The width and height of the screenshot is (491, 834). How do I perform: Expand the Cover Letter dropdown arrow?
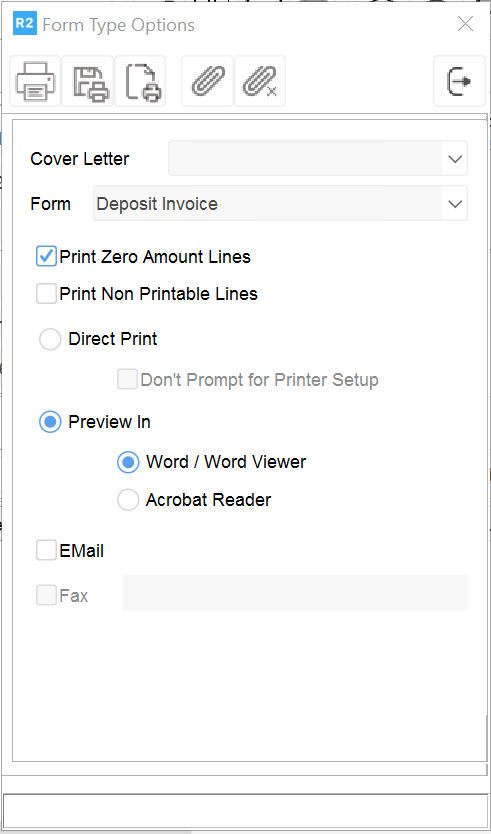pos(455,159)
